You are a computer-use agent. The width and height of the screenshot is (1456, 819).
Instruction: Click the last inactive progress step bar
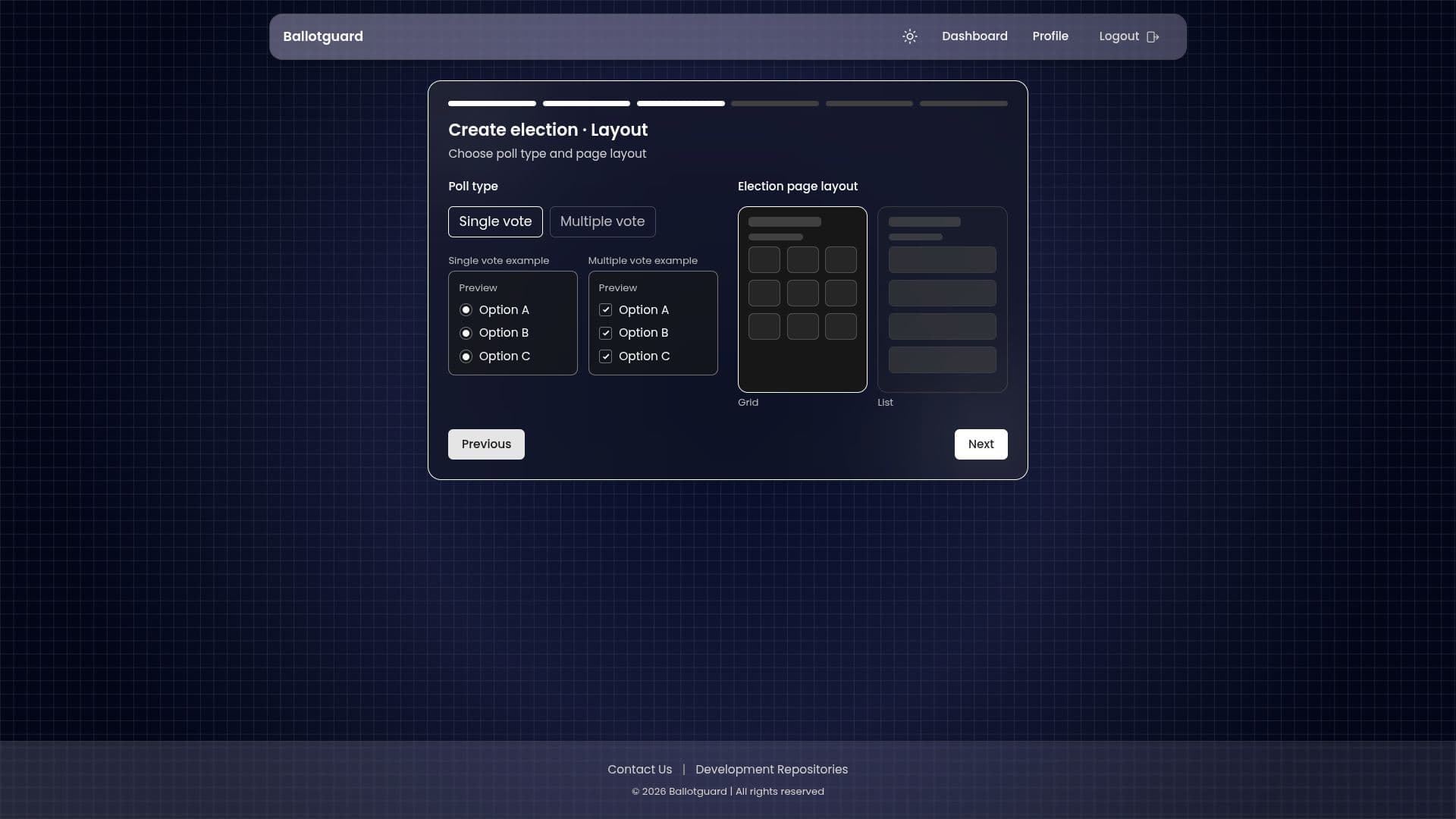(963, 103)
